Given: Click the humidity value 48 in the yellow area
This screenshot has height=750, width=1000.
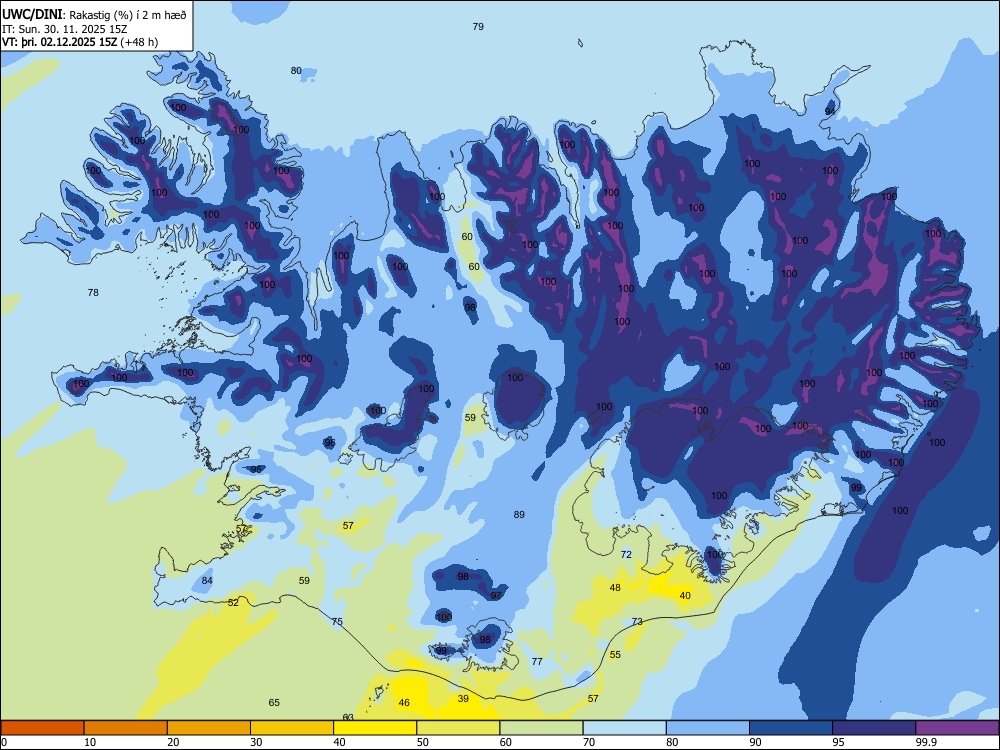Looking at the screenshot, I should pos(615,587).
